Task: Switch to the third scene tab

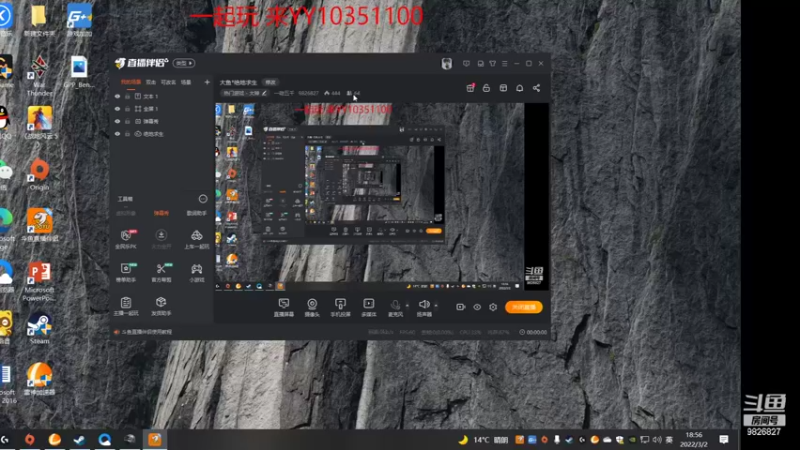Action: pyautogui.click(x=168, y=82)
